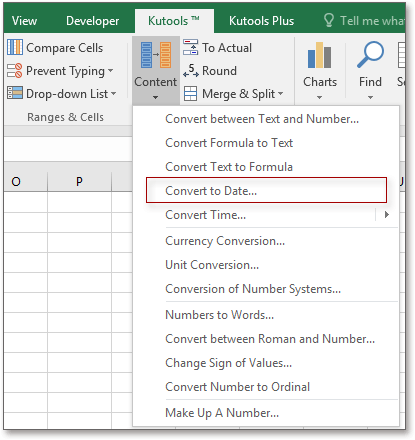Choose Currency Conversion from the menu
Viewport: 415px width, 440px height.
pyautogui.click(x=225, y=241)
